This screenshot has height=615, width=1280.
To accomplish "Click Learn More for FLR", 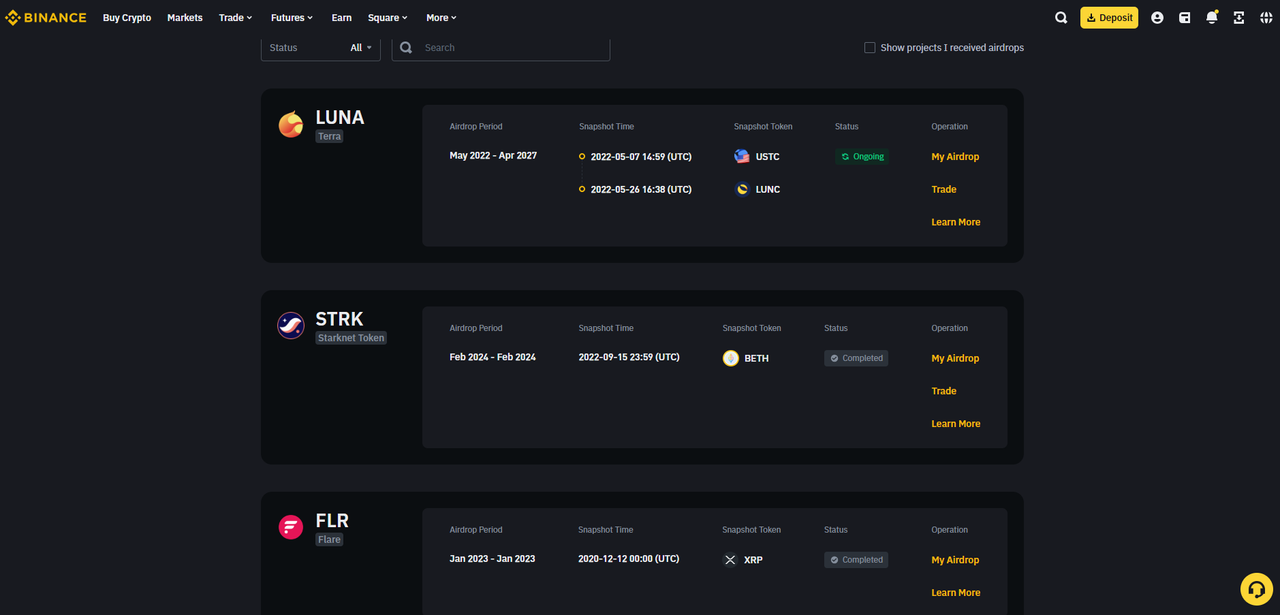I will (x=956, y=593).
